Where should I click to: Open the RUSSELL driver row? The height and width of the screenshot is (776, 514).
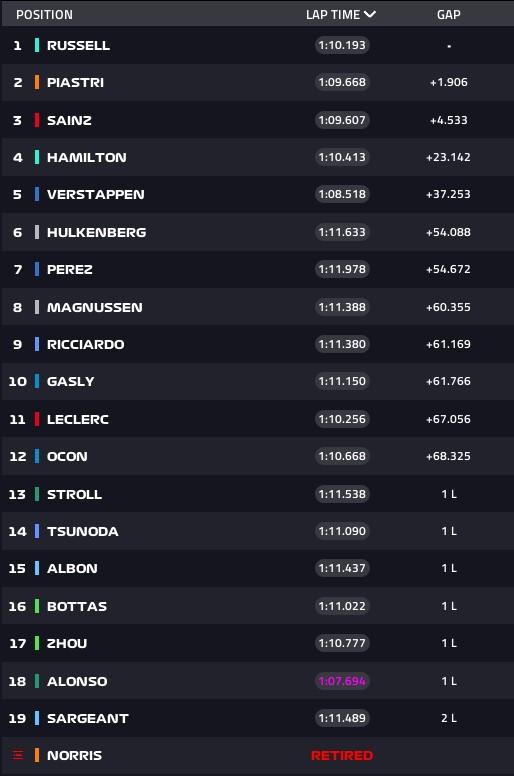click(257, 45)
